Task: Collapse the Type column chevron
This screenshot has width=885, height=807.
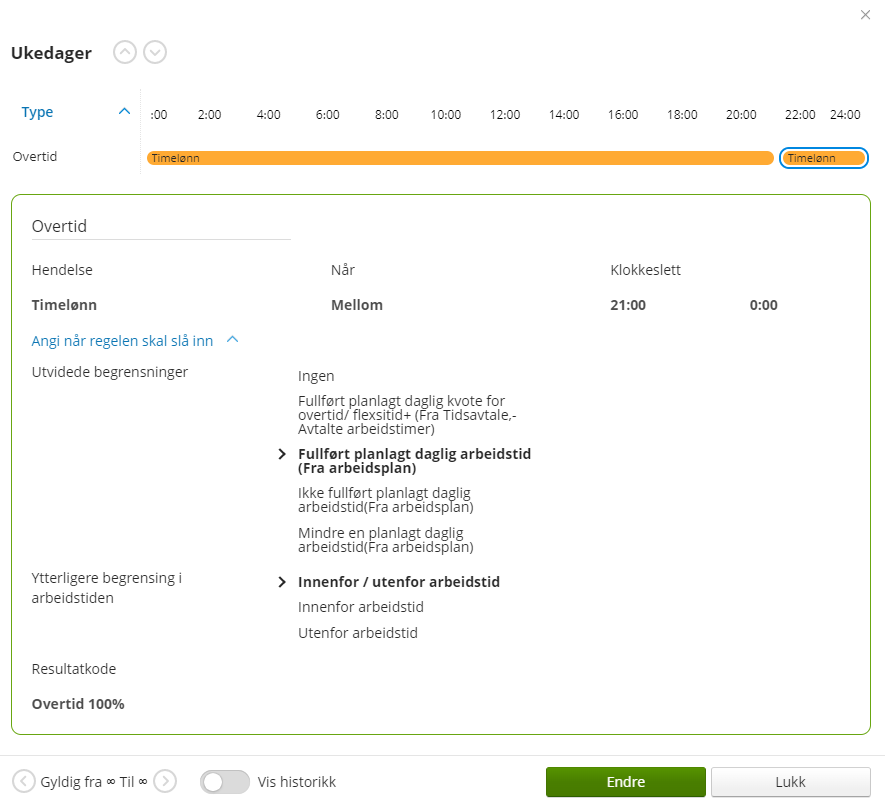Action: tap(124, 112)
